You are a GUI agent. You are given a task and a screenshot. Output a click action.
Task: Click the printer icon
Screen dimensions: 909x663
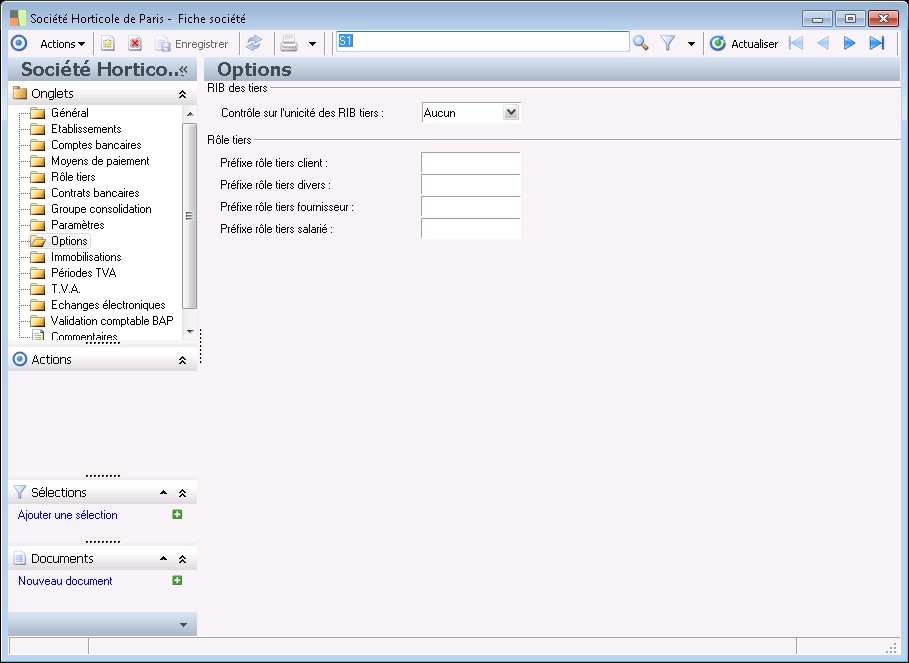(x=289, y=43)
